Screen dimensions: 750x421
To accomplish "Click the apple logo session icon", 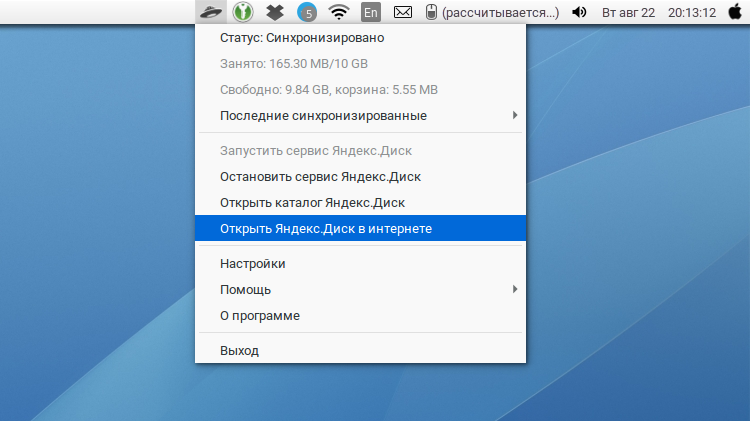I will [735, 11].
